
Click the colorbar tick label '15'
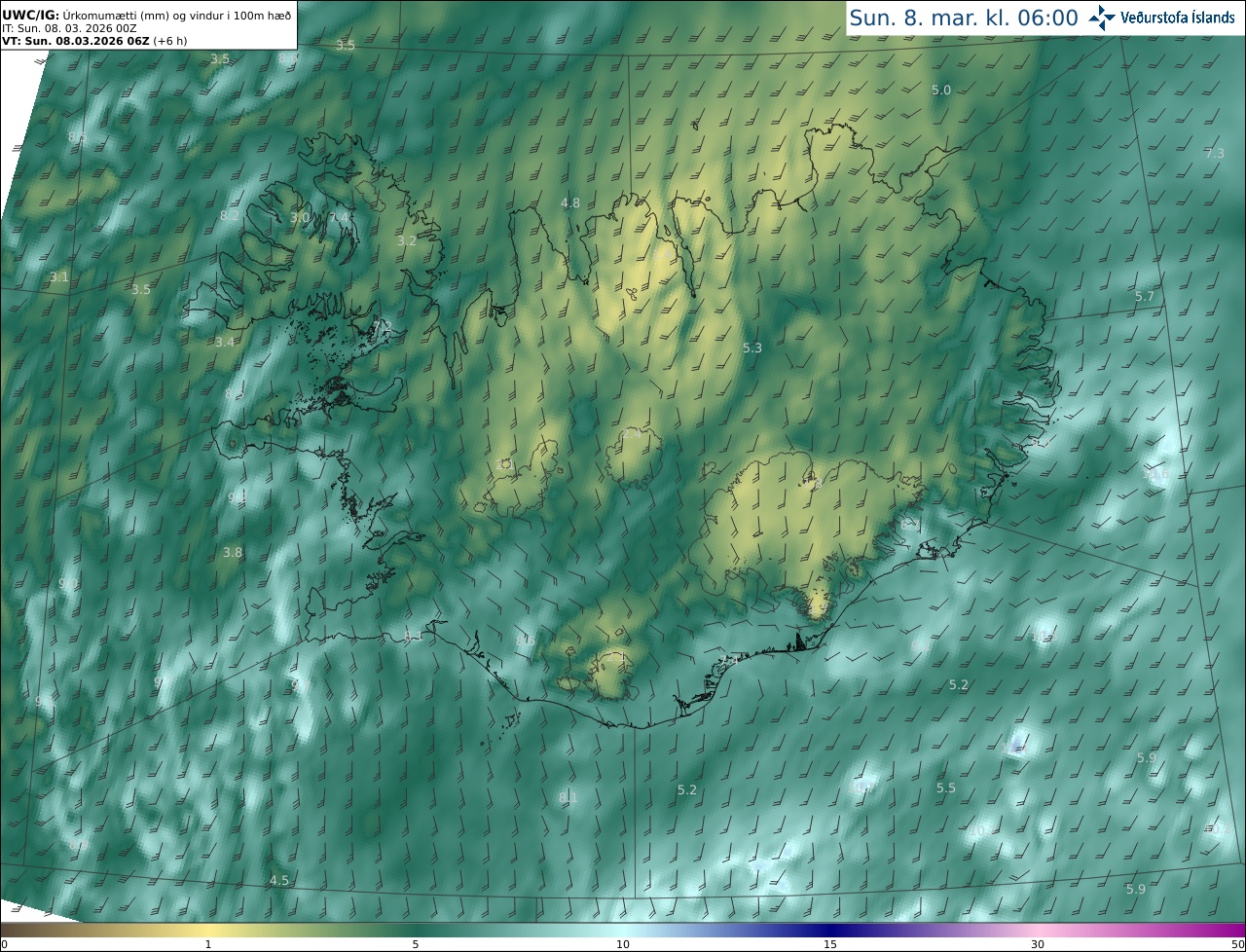[830, 944]
